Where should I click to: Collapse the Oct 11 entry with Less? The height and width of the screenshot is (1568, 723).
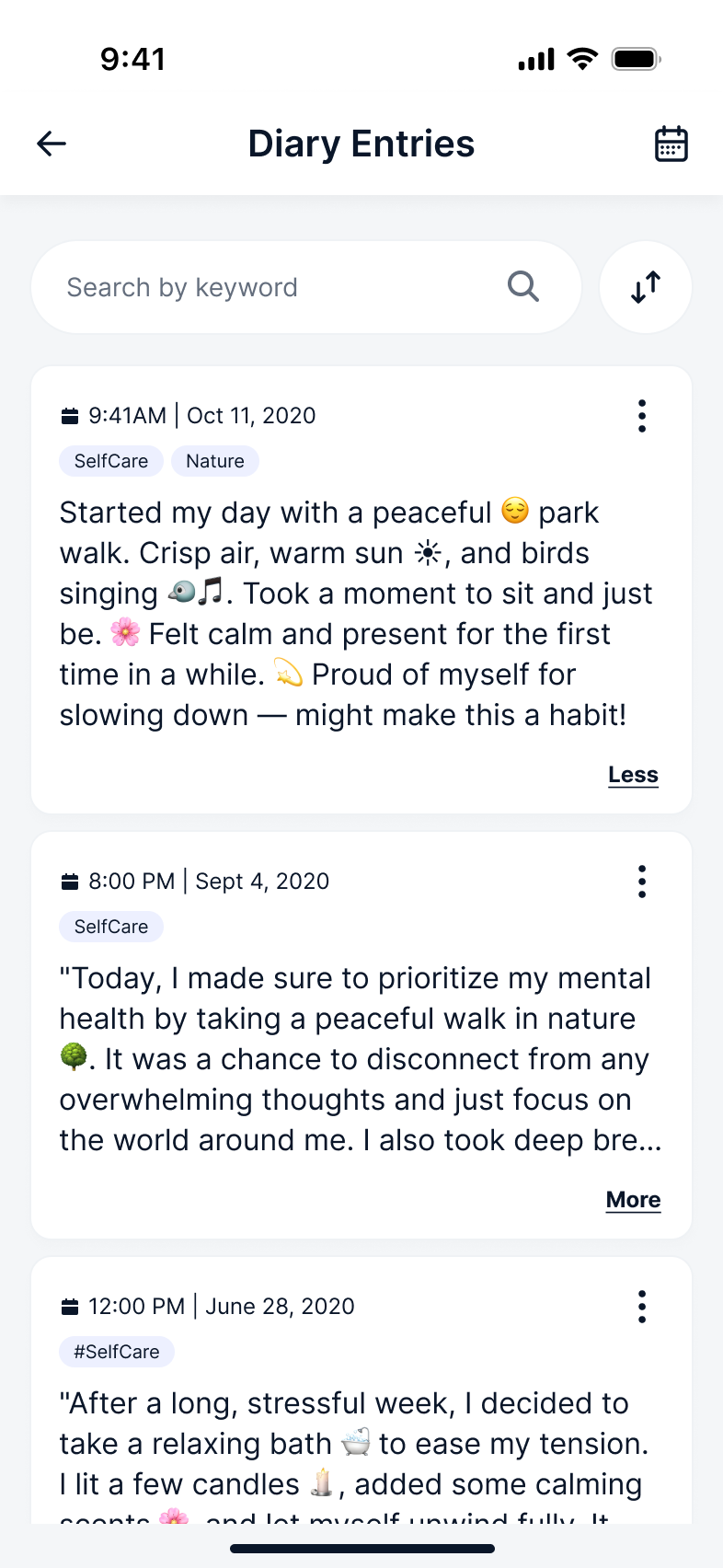tap(633, 775)
